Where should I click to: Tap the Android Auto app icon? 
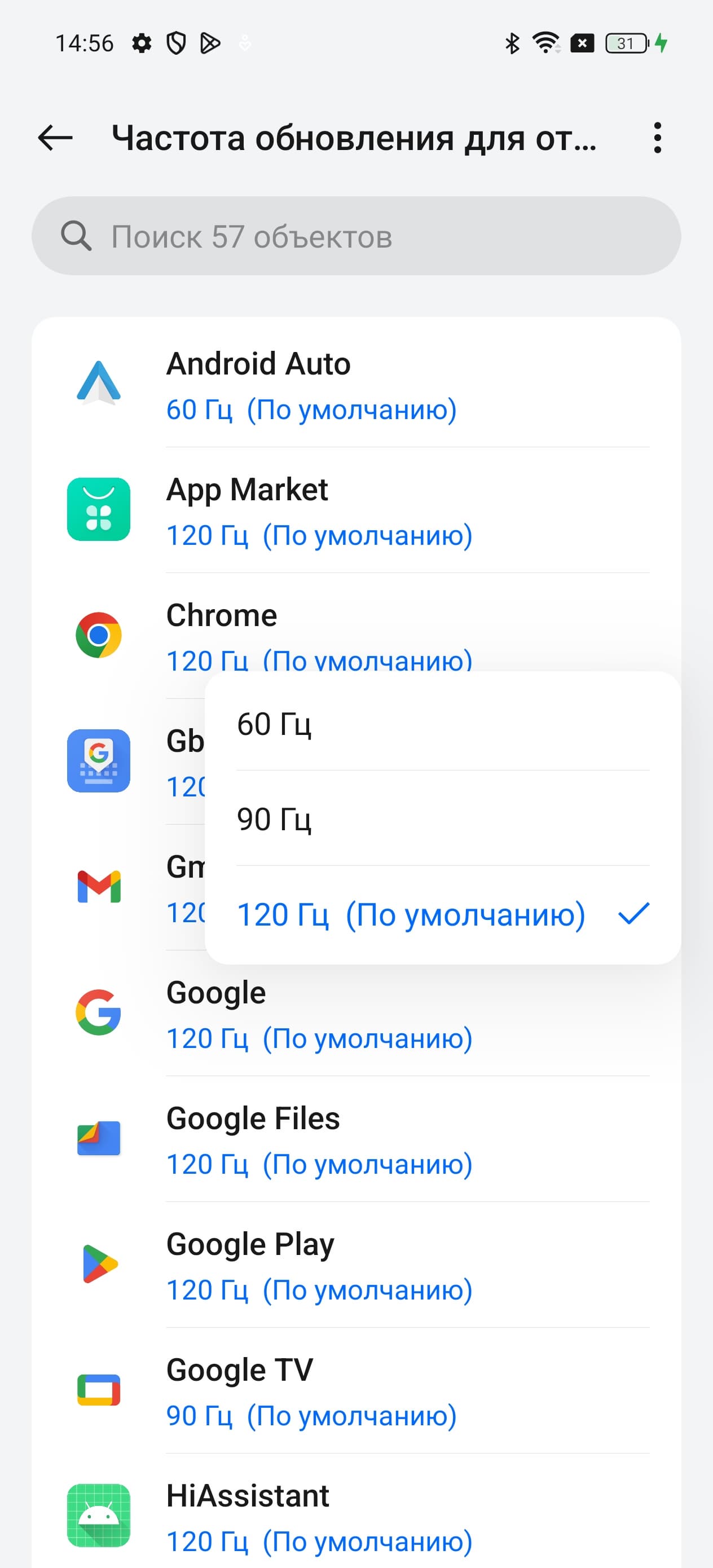[99, 384]
